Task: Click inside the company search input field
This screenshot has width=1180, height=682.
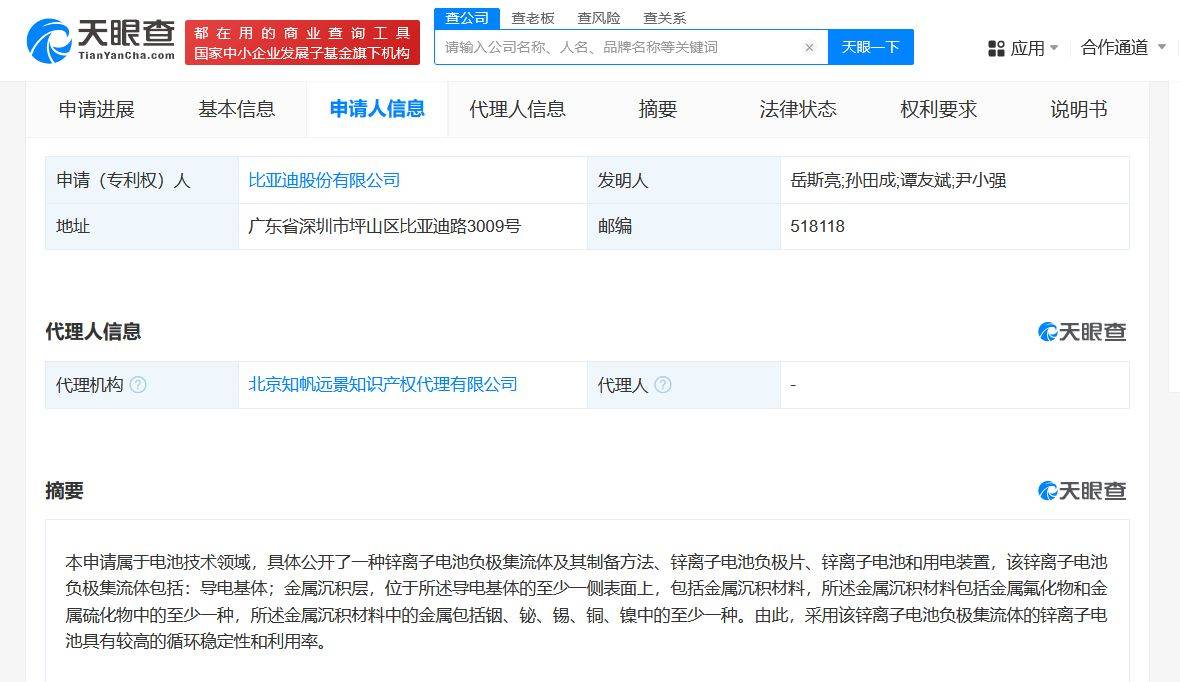Action: coord(600,47)
